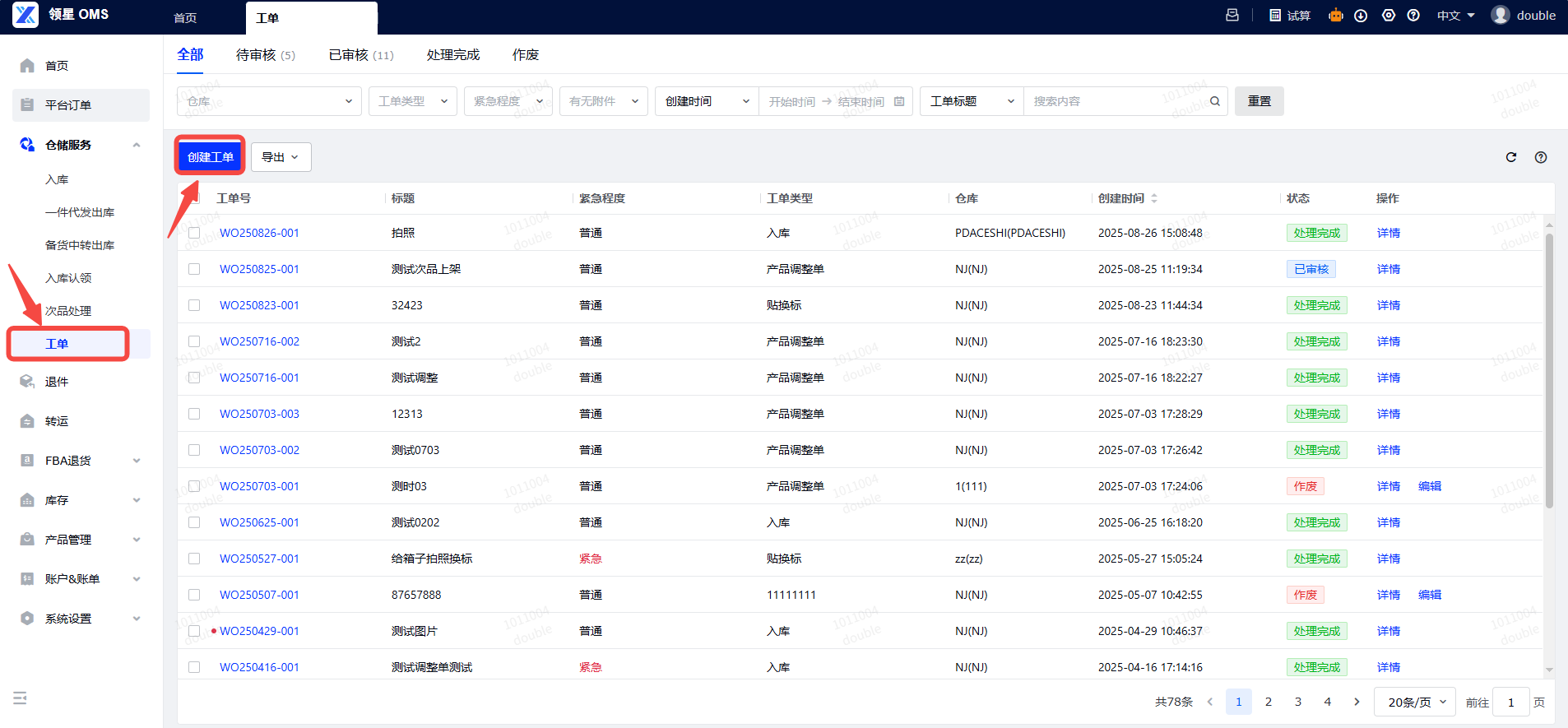The image size is (1568, 728).
Task: Click the 退件 sidebar icon
Action: pos(27,382)
